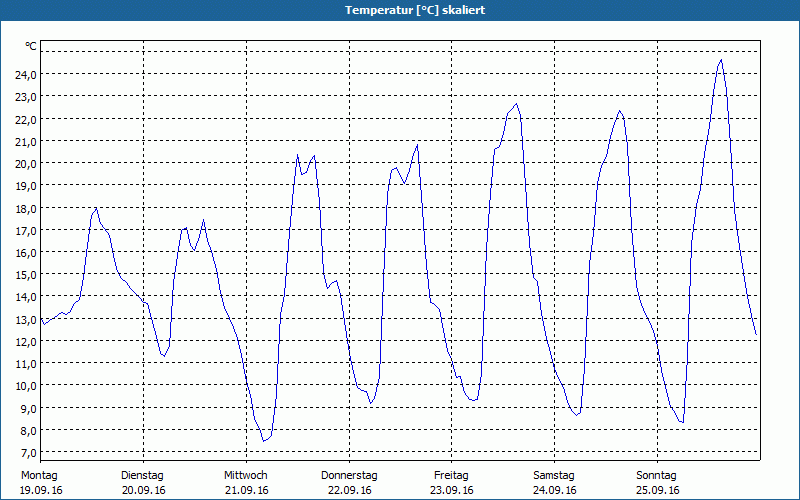The image size is (800, 500).
Task: Click Sunday's temperature peak near 24.6 °C
Action: (x=721, y=60)
